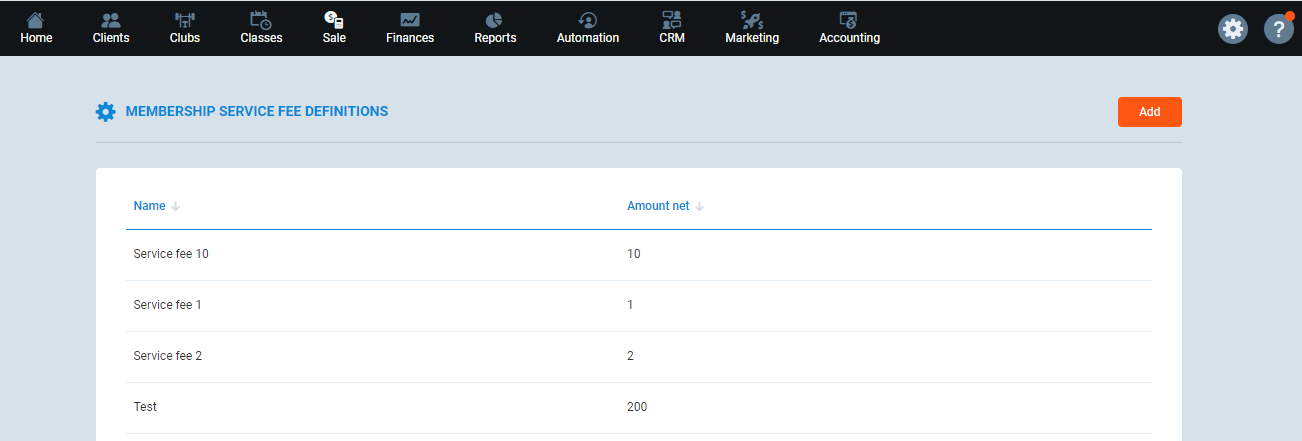Open the Test fee definition row
This screenshot has height=441, width=1302.
145,407
